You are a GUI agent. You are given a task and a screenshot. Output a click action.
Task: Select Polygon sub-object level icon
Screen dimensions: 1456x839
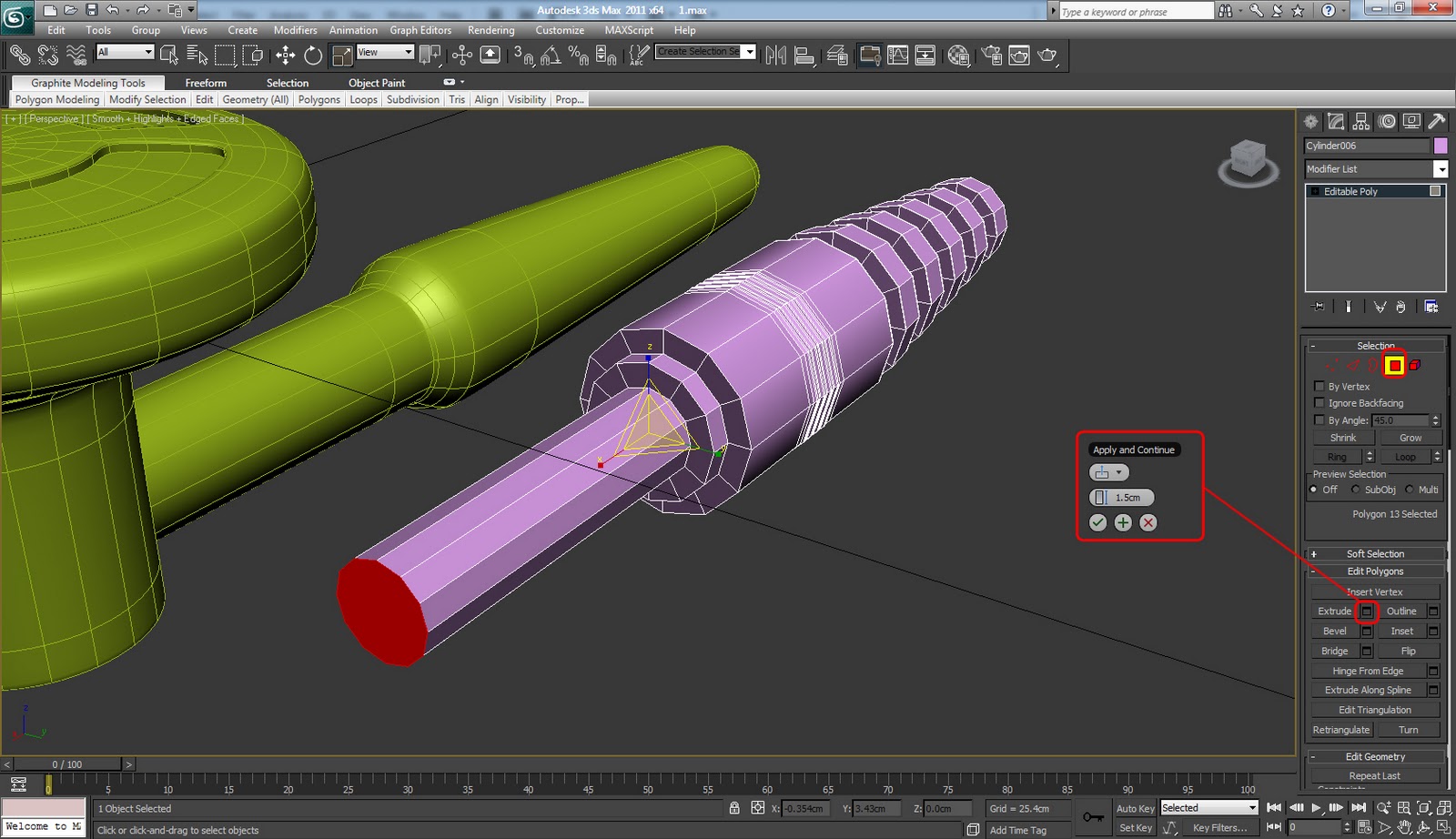[x=1394, y=365]
